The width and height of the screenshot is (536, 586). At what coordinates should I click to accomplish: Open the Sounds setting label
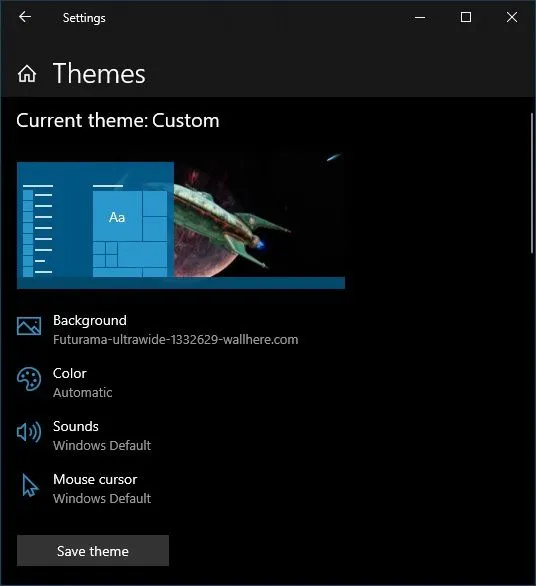click(76, 426)
